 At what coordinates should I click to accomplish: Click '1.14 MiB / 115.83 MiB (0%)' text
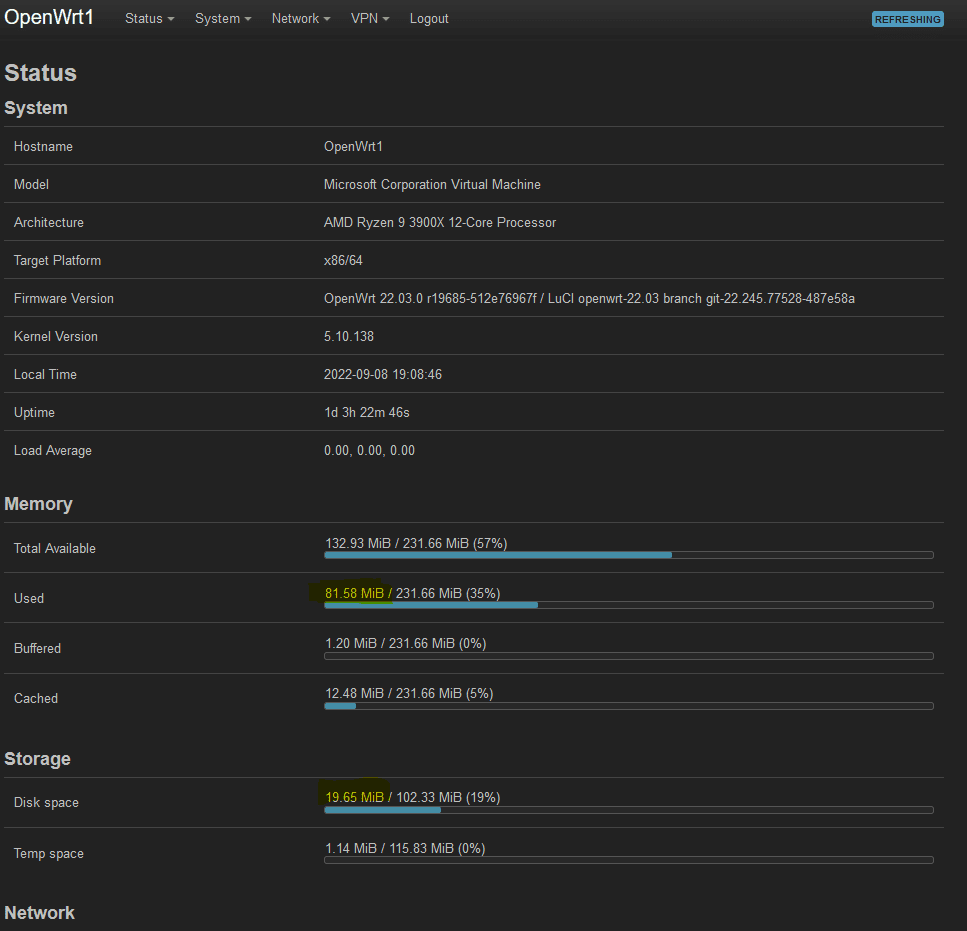[x=405, y=848]
